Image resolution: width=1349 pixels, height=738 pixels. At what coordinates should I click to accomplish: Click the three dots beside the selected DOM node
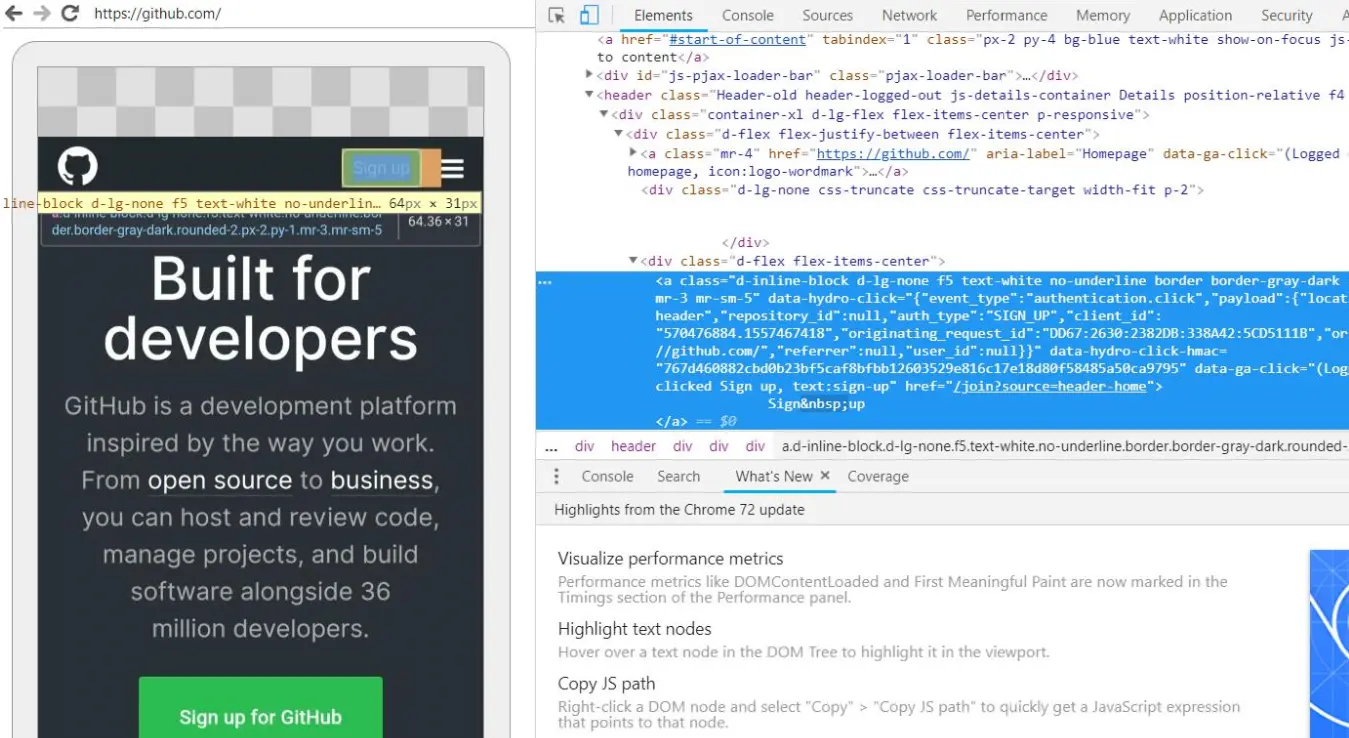click(x=545, y=281)
